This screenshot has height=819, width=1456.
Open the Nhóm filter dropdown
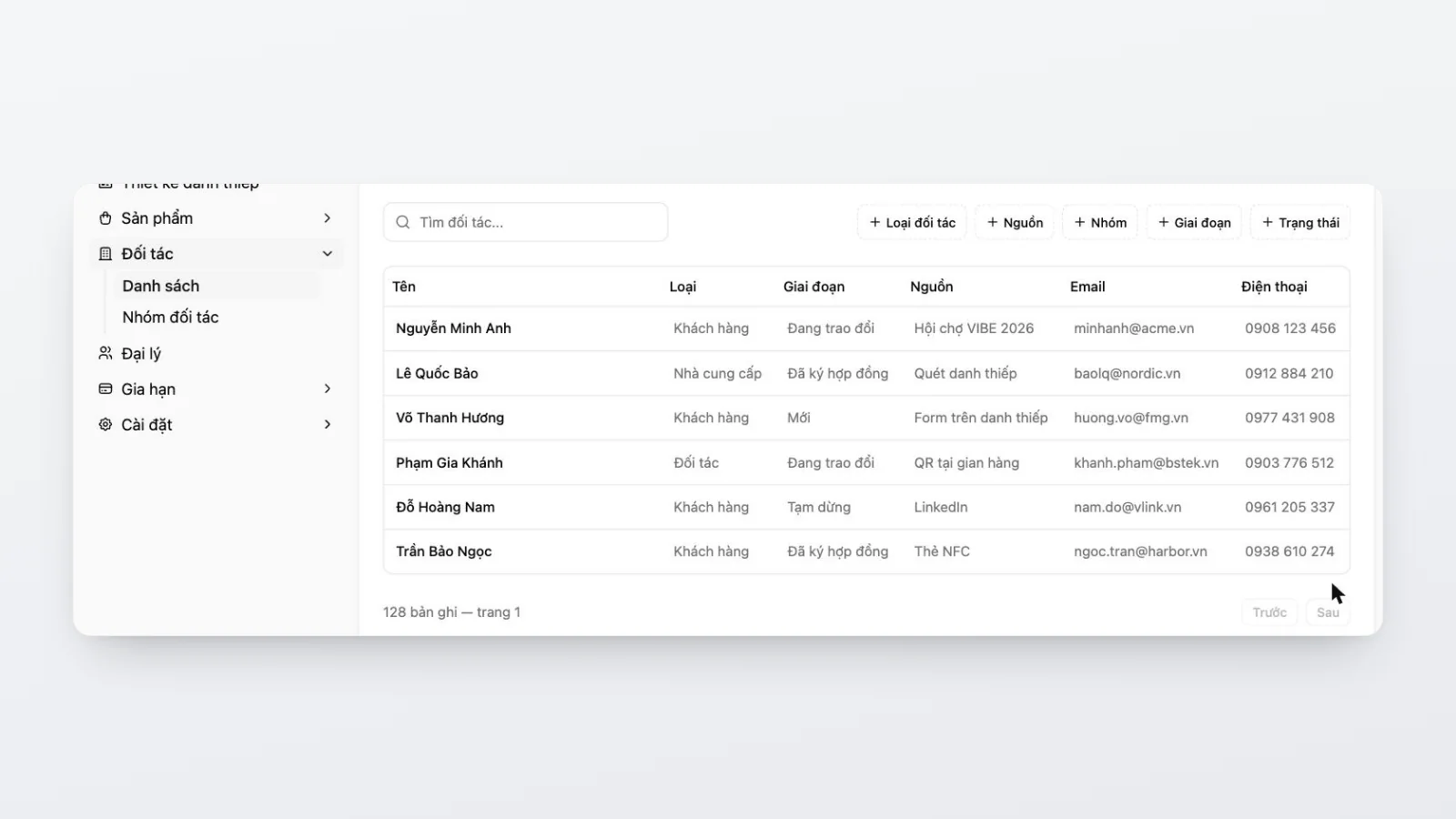point(1100,222)
